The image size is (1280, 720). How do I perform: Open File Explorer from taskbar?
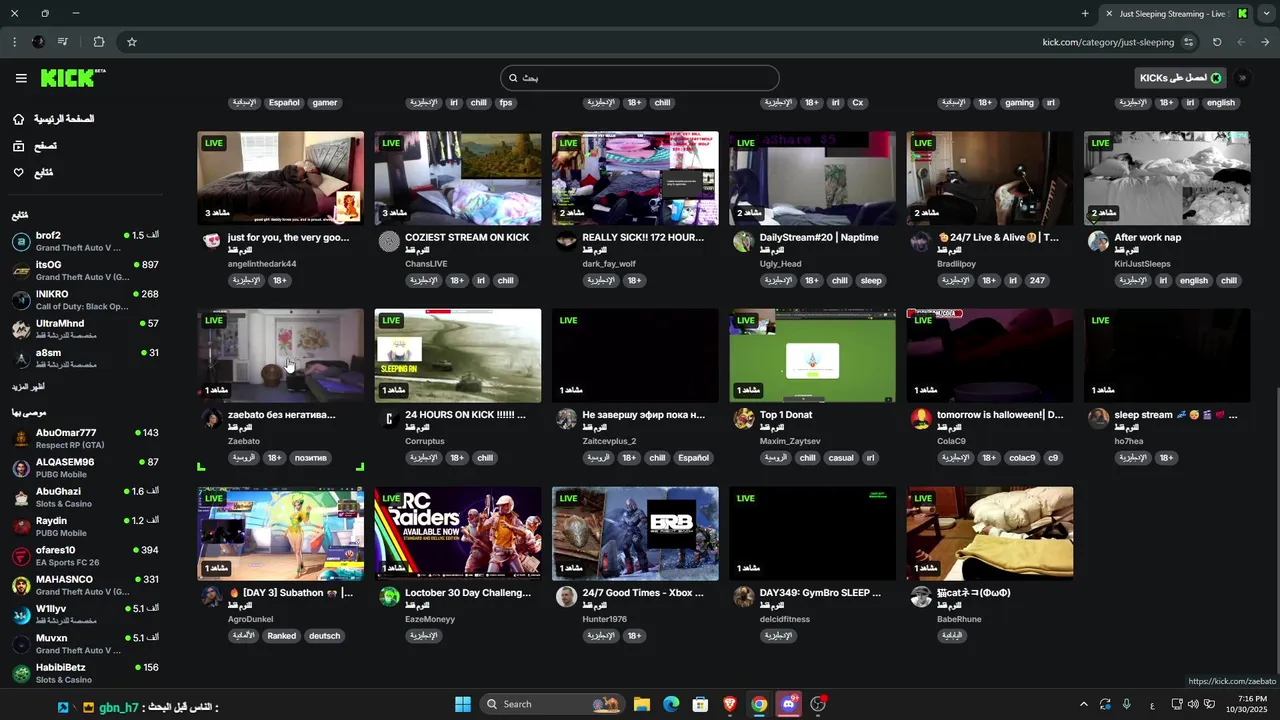coord(642,704)
